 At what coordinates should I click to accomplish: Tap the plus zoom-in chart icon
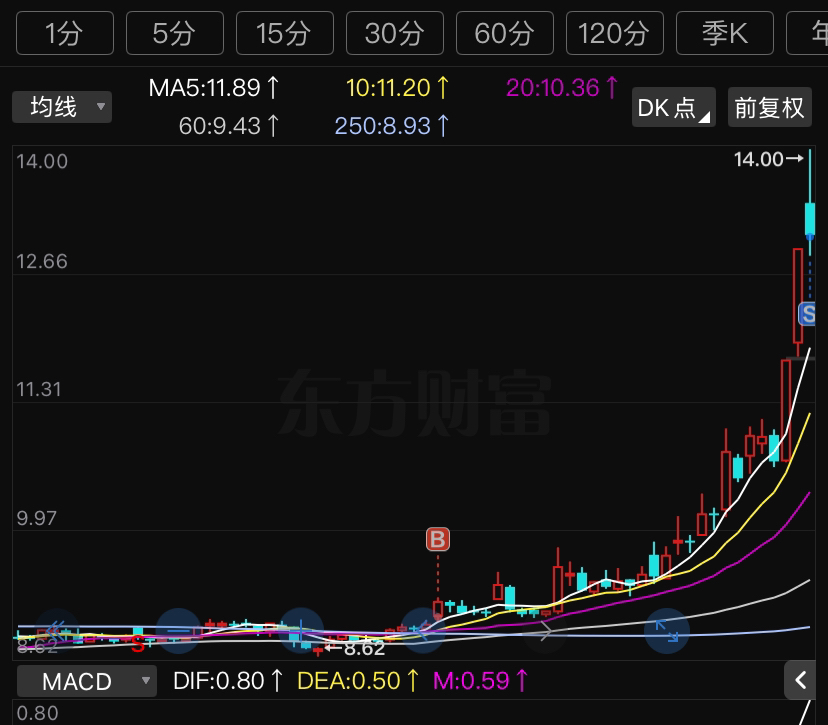point(301,630)
